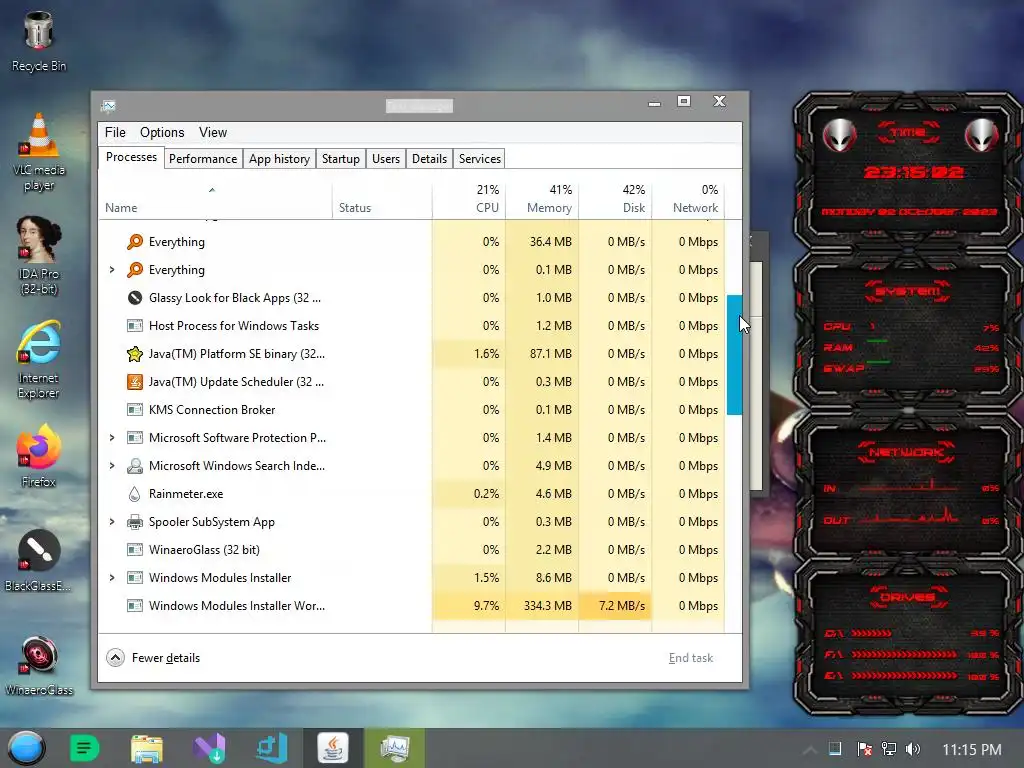1024x768 pixels.
Task: Click the Microsoft Windows Search Indexer icon
Action: [135, 466]
